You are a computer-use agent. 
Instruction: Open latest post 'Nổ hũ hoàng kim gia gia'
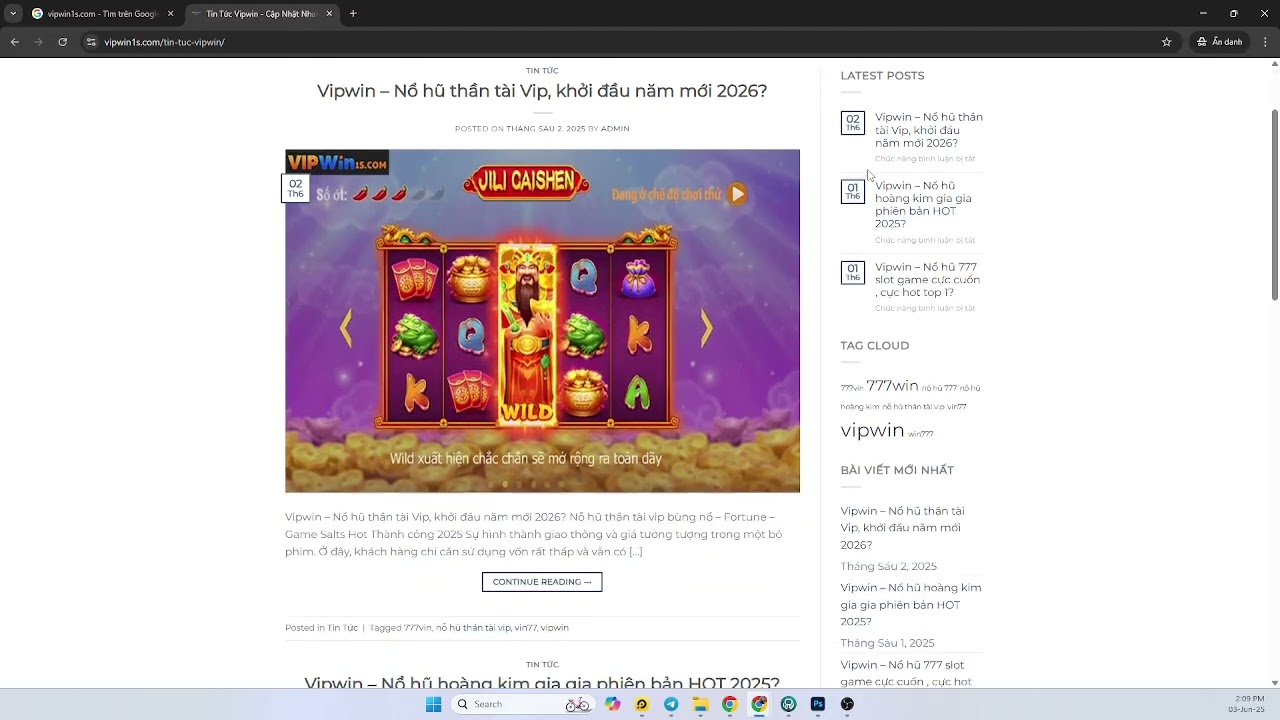click(924, 205)
